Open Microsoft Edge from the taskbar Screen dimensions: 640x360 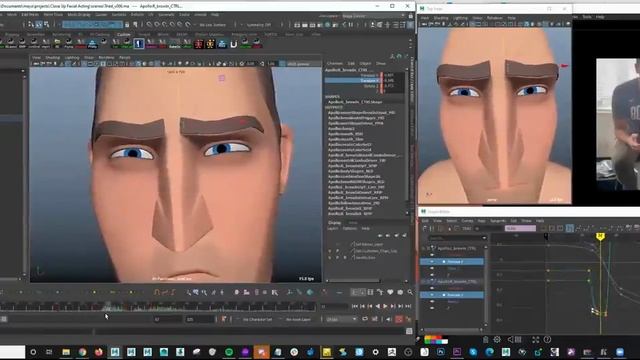[x=489, y=352]
